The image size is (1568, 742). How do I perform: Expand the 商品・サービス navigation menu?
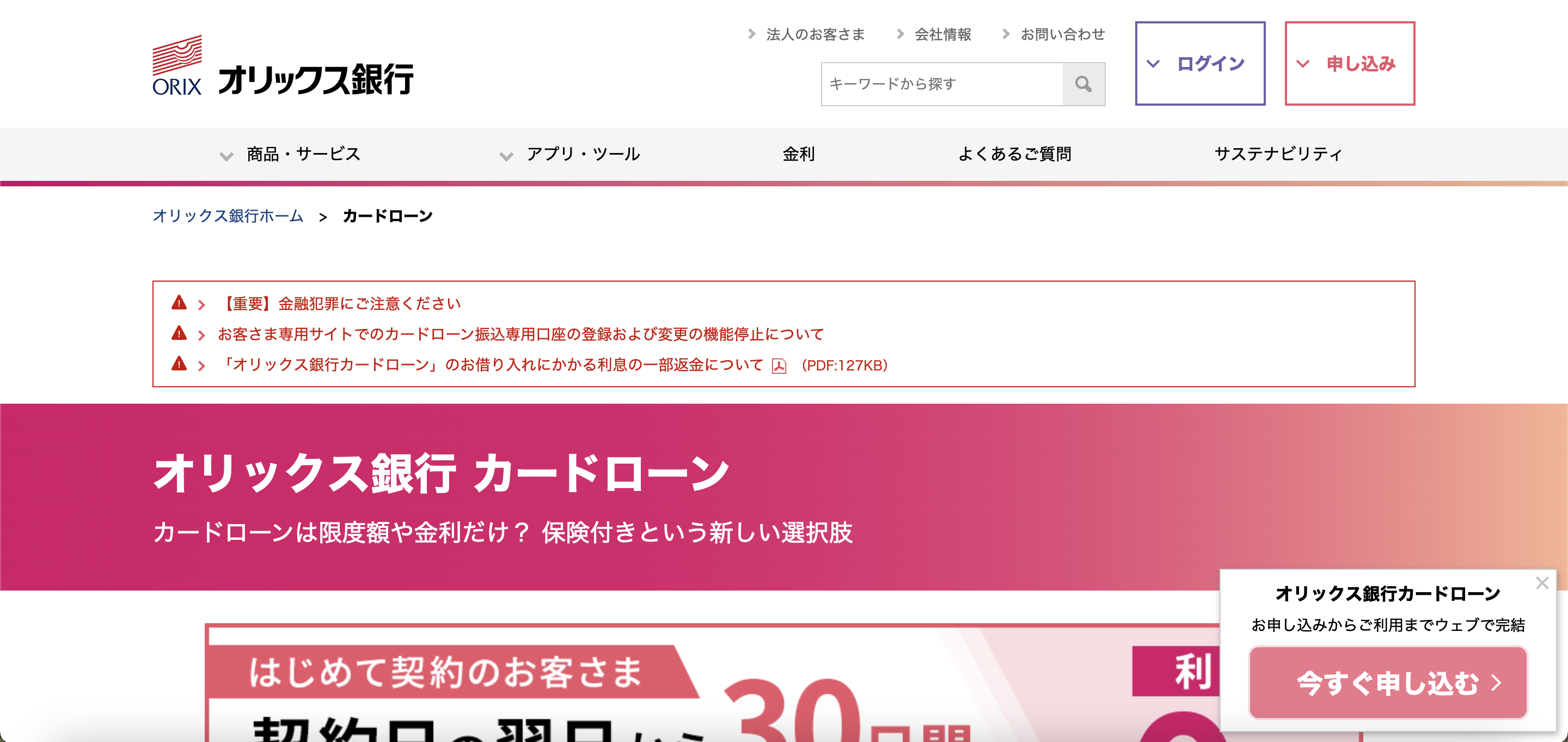point(301,155)
